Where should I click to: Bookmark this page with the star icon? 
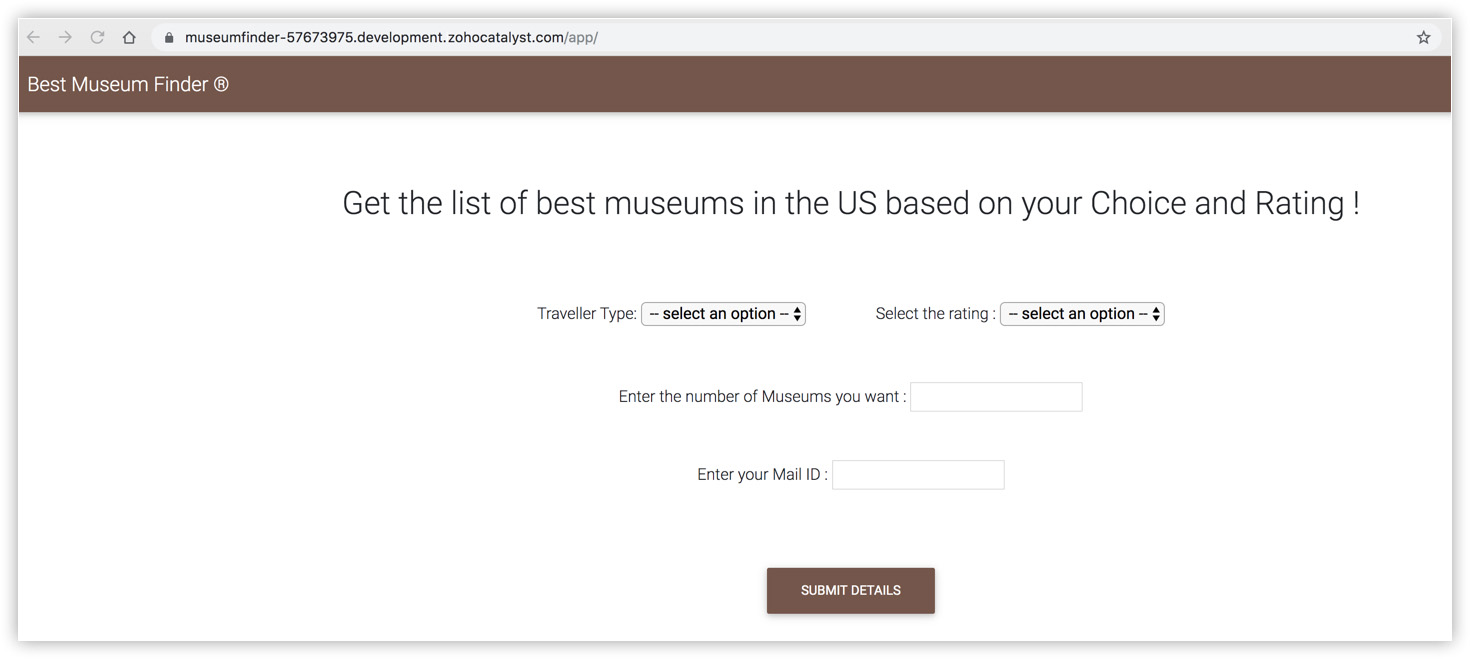(1423, 38)
